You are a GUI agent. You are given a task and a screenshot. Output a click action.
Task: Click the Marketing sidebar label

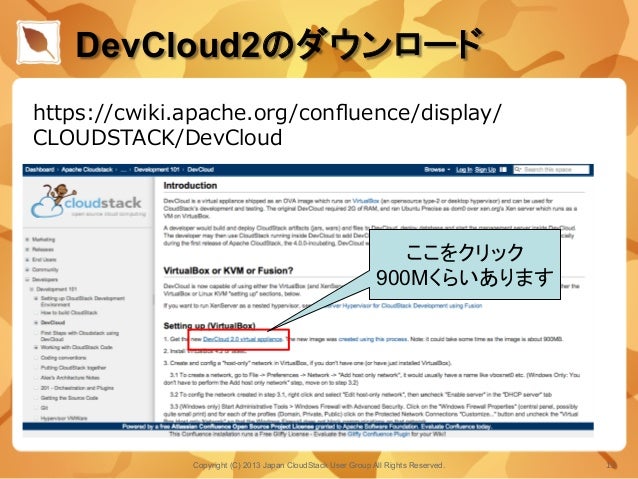pyautogui.click(x=44, y=240)
